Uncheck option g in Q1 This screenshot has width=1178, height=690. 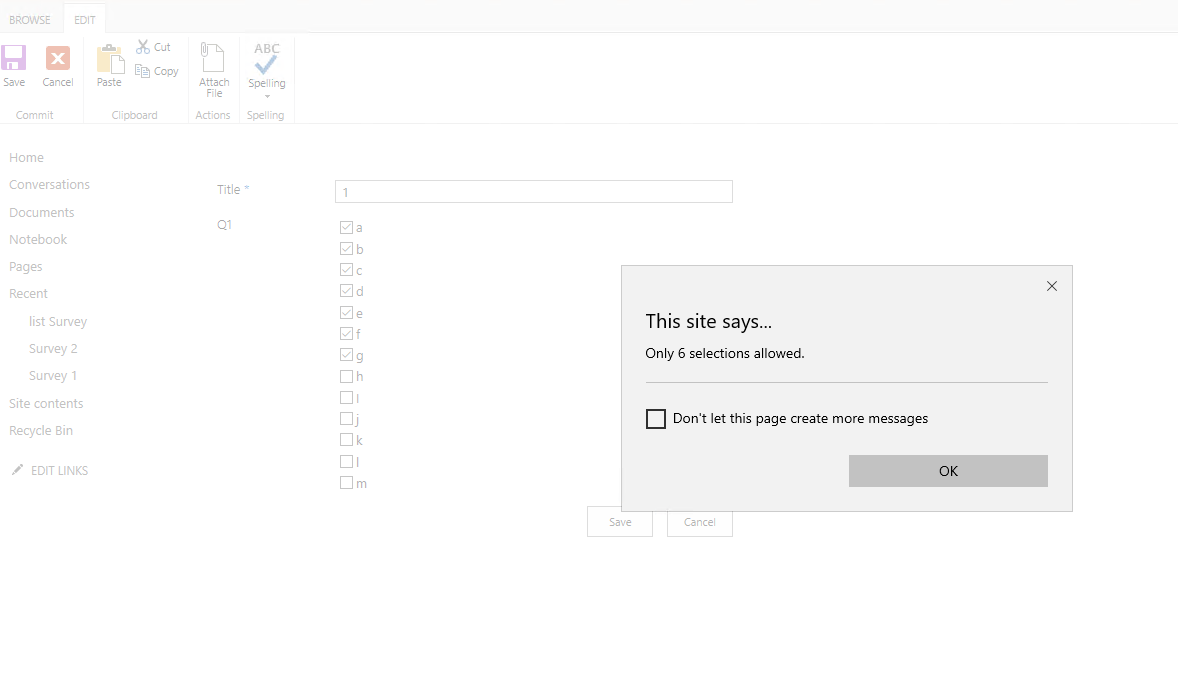[x=346, y=355]
